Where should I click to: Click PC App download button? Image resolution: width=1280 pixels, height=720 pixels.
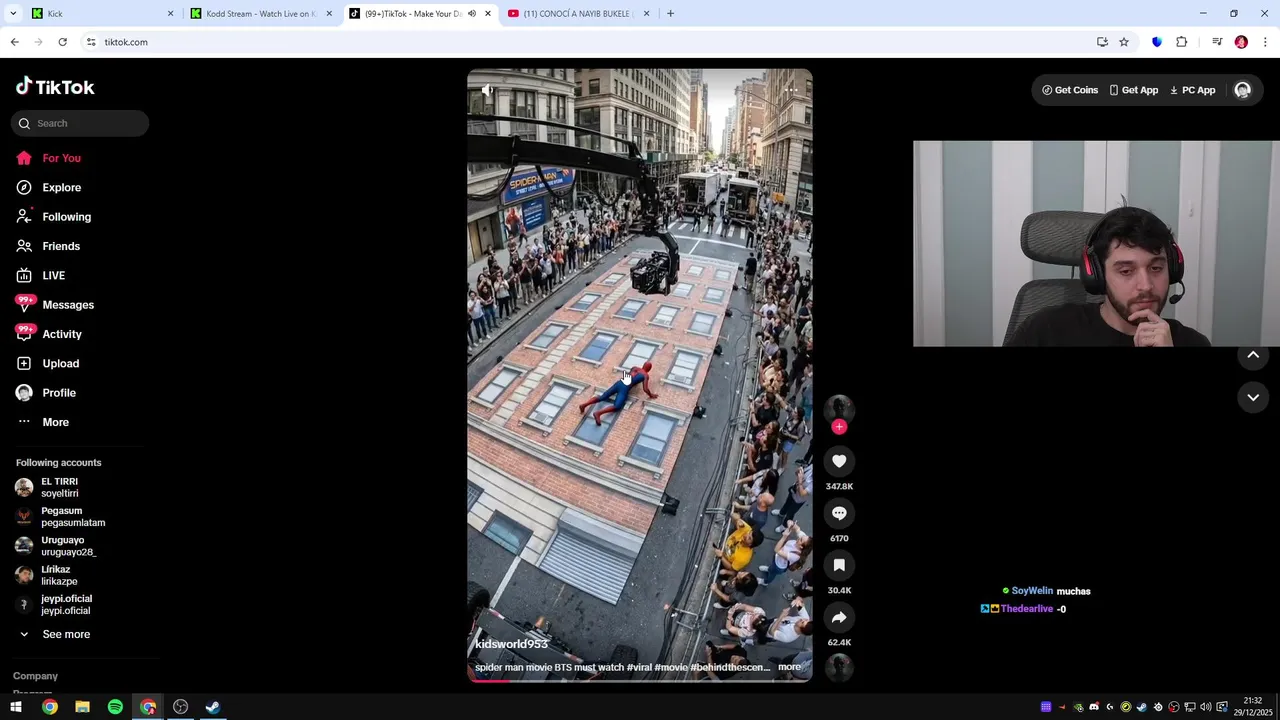point(1192,90)
